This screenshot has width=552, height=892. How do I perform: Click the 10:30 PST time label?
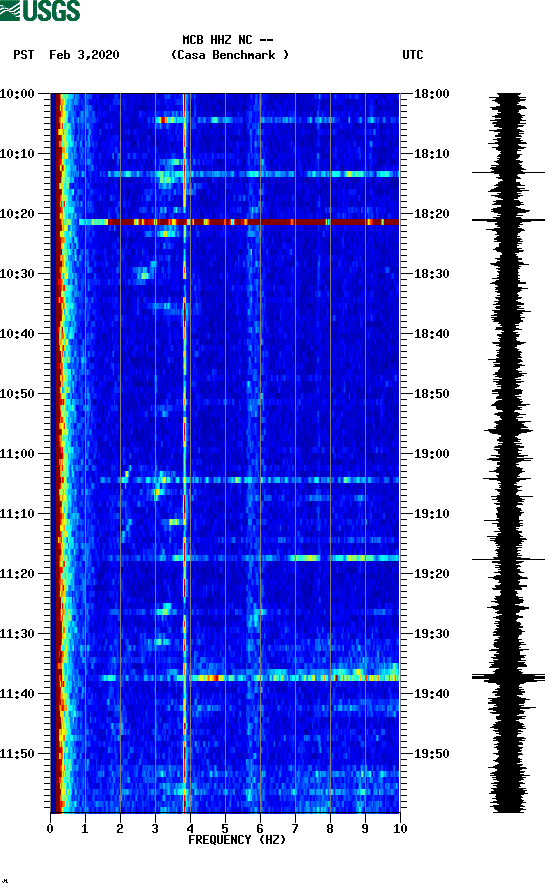(x=18, y=274)
